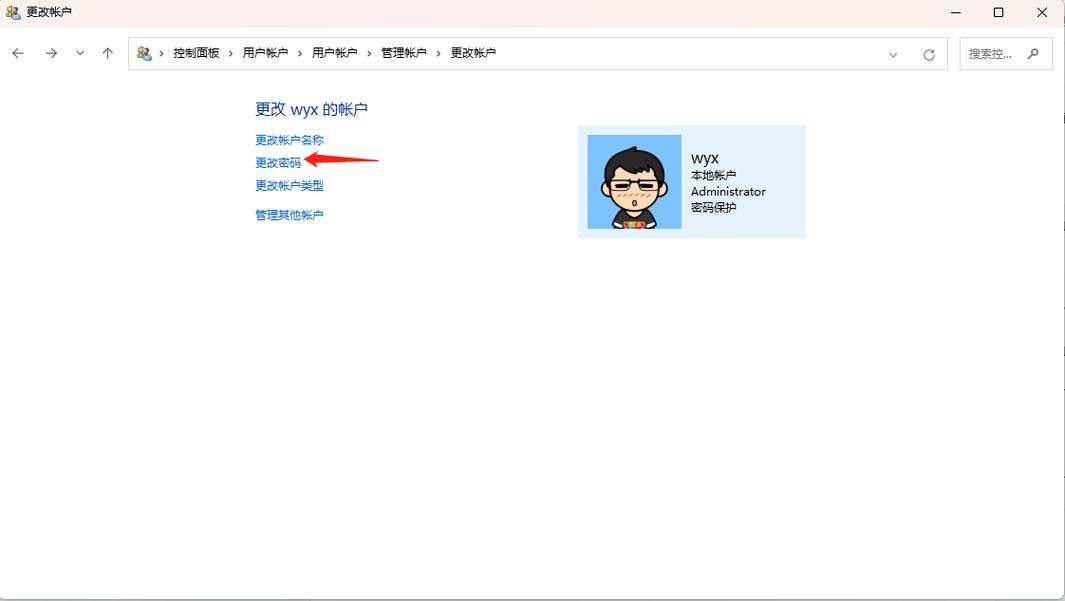
Task: Open the address bar history dropdown chevron
Action: 893,55
